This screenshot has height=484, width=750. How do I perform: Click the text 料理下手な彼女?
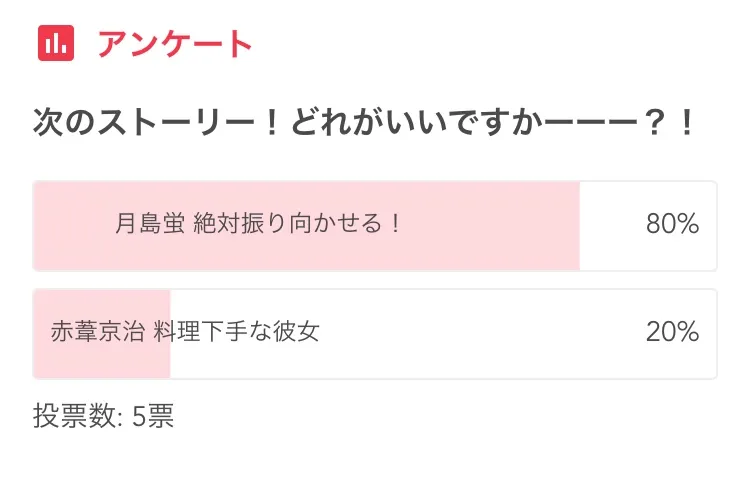coord(237,332)
